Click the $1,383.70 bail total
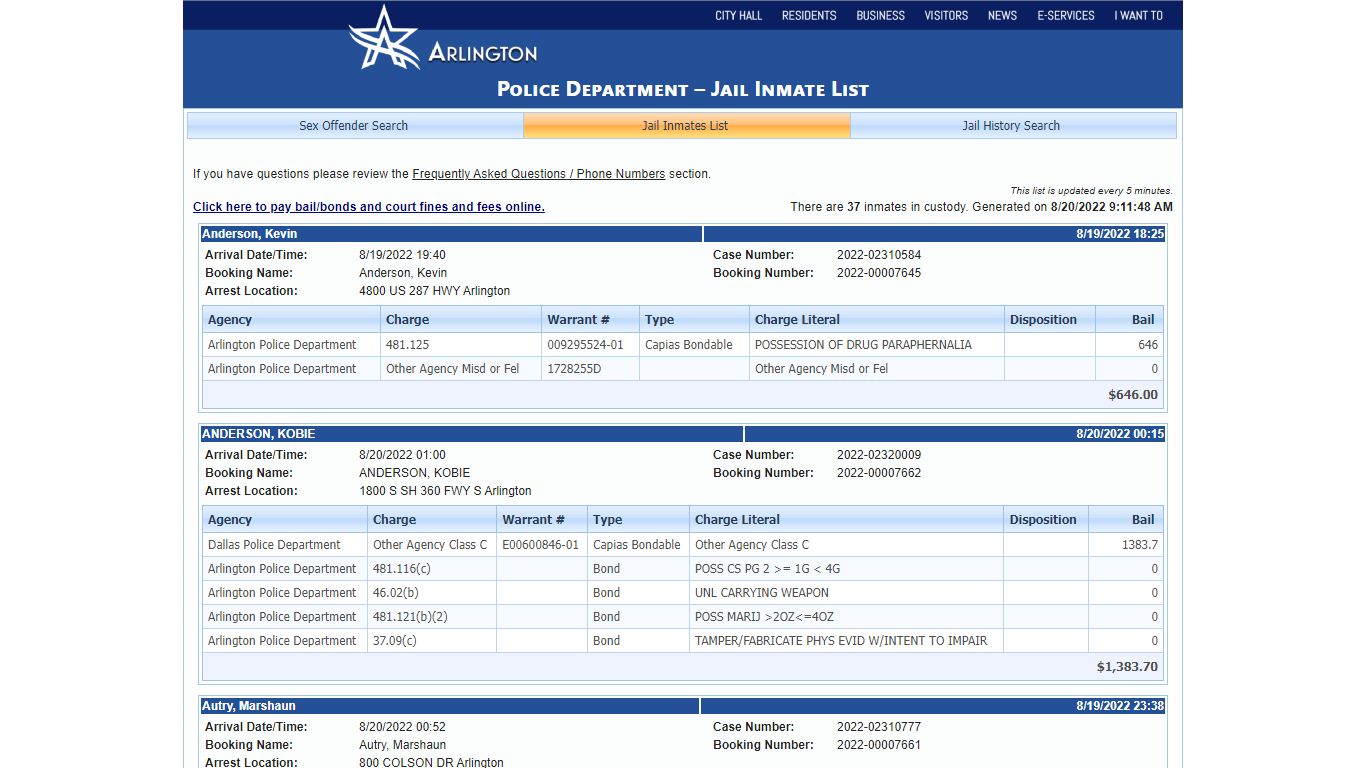Screen dimensions: 1366x768 [x=1127, y=667]
